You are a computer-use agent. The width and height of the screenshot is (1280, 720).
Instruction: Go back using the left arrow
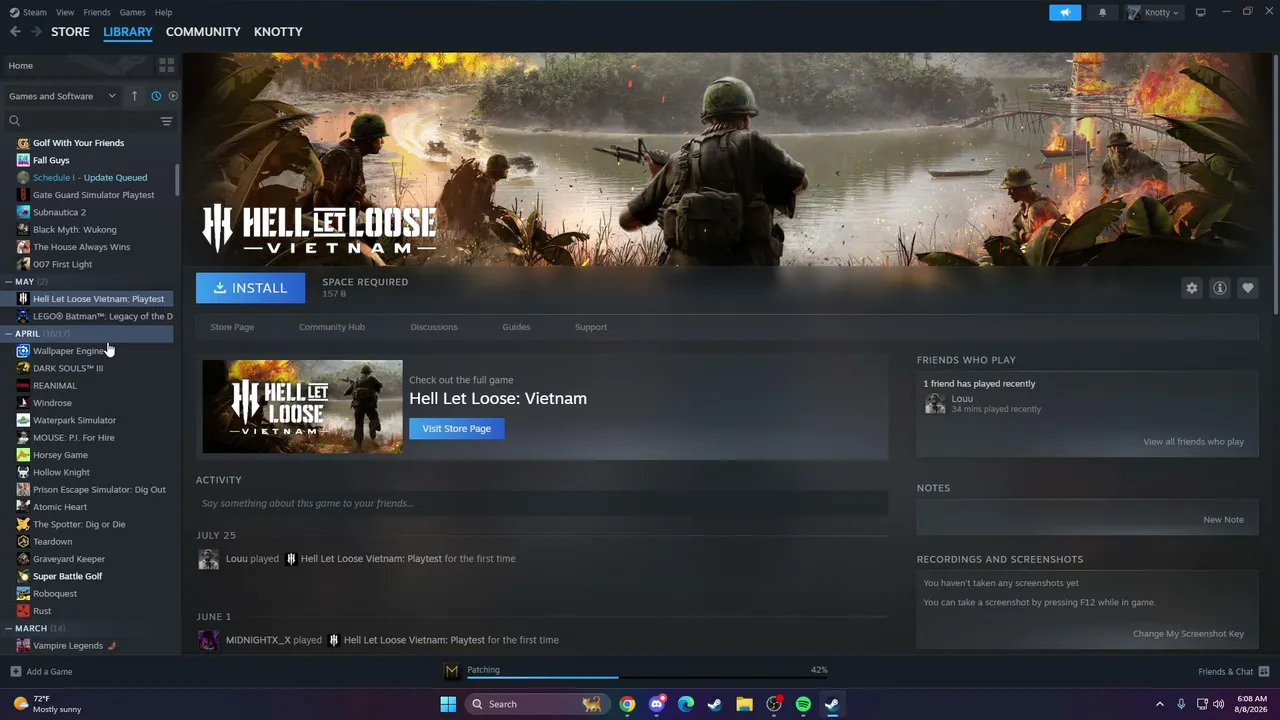pos(15,32)
